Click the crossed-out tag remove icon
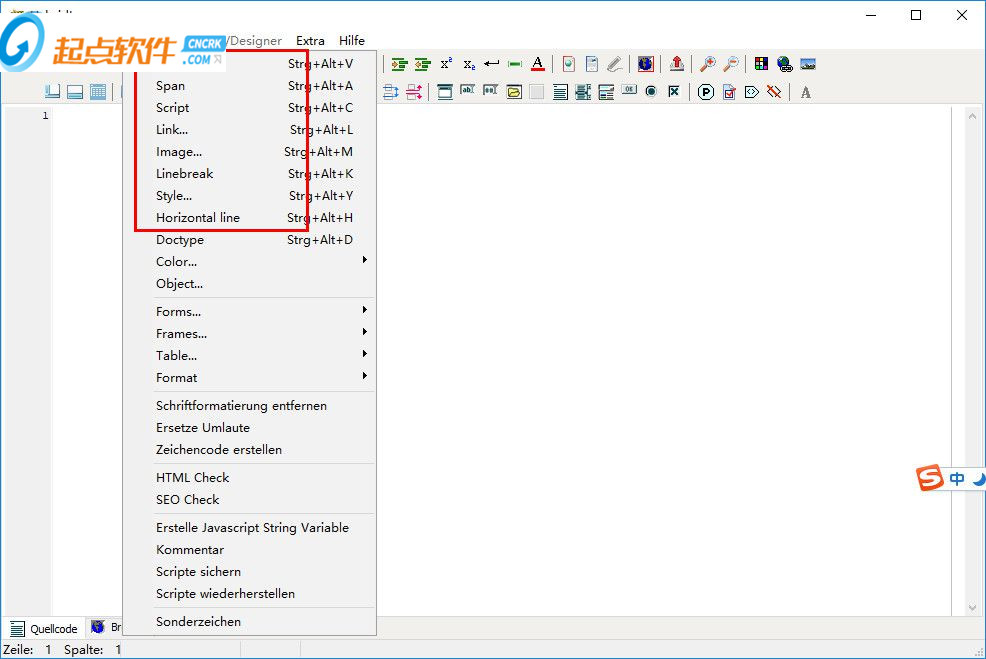 [774, 92]
